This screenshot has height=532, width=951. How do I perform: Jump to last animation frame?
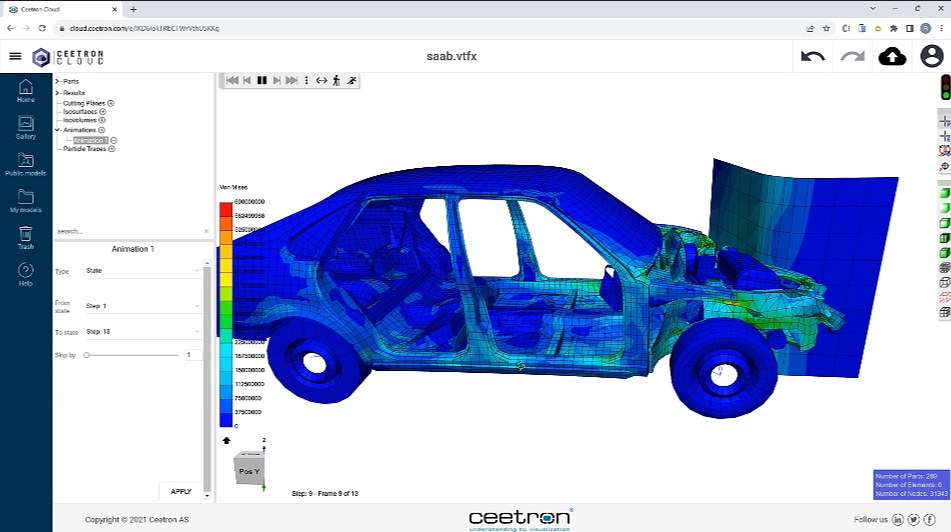click(x=292, y=80)
